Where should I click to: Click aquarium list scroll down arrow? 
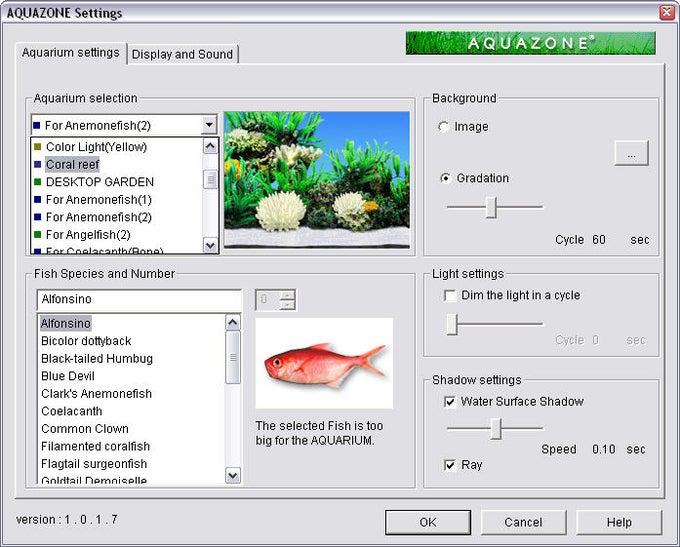coord(210,246)
